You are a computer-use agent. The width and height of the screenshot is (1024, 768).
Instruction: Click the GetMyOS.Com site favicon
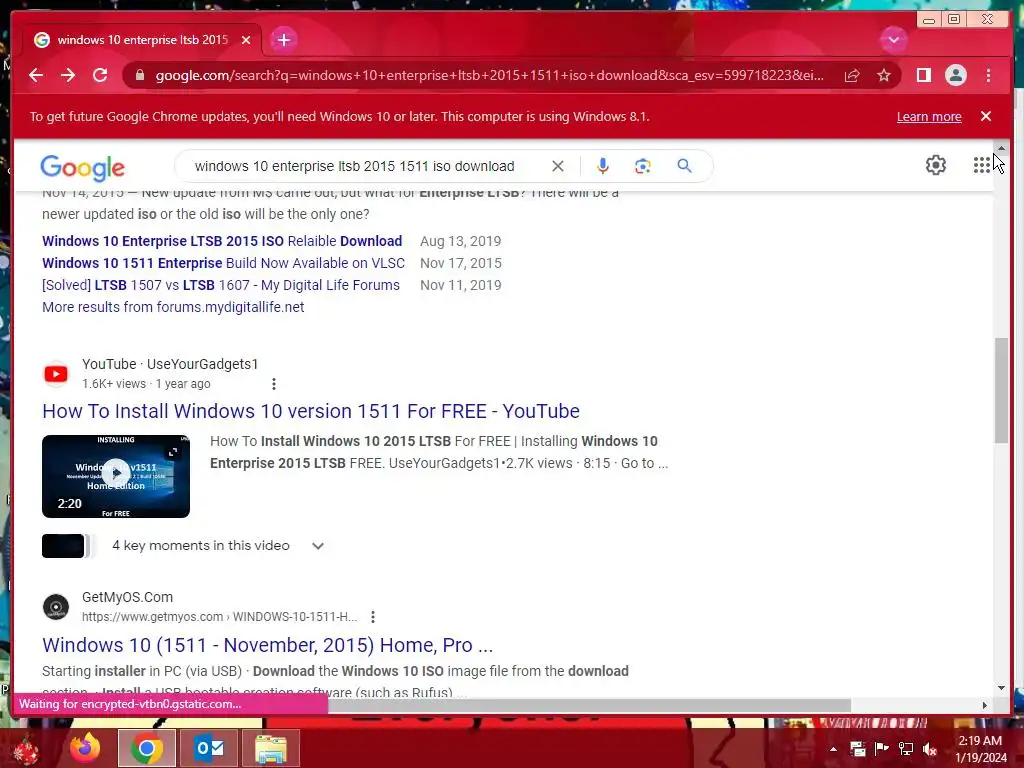pos(56,607)
